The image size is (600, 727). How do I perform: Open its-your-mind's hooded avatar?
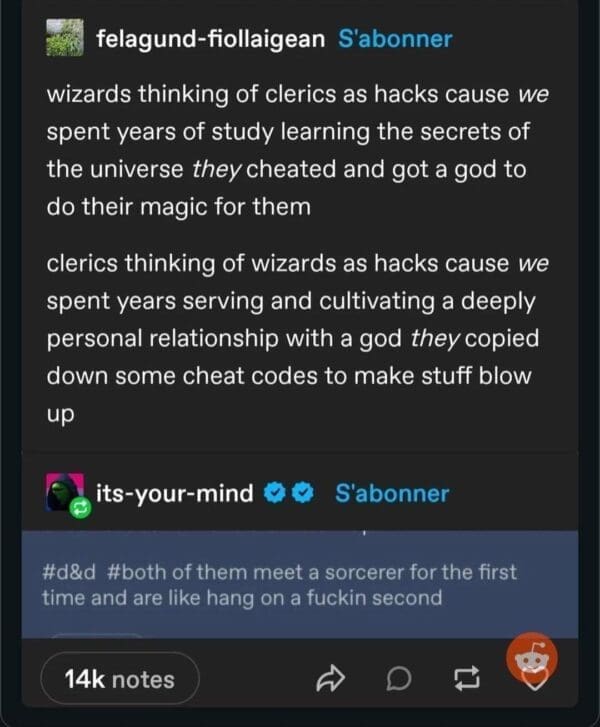point(65,492)
